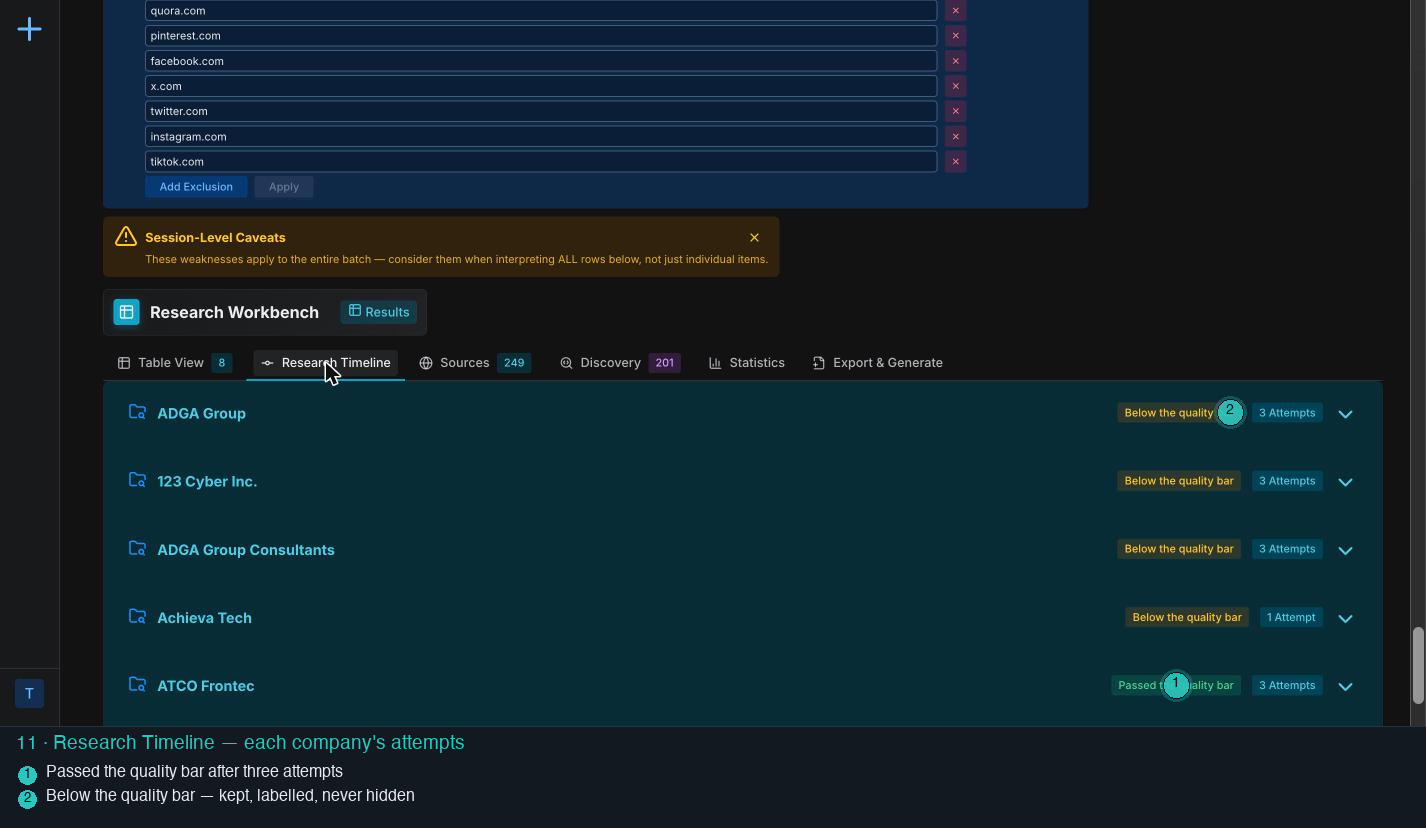This screenshot has width=1426, height=828.
Task: Click the Results button
Action: [378, 312]
